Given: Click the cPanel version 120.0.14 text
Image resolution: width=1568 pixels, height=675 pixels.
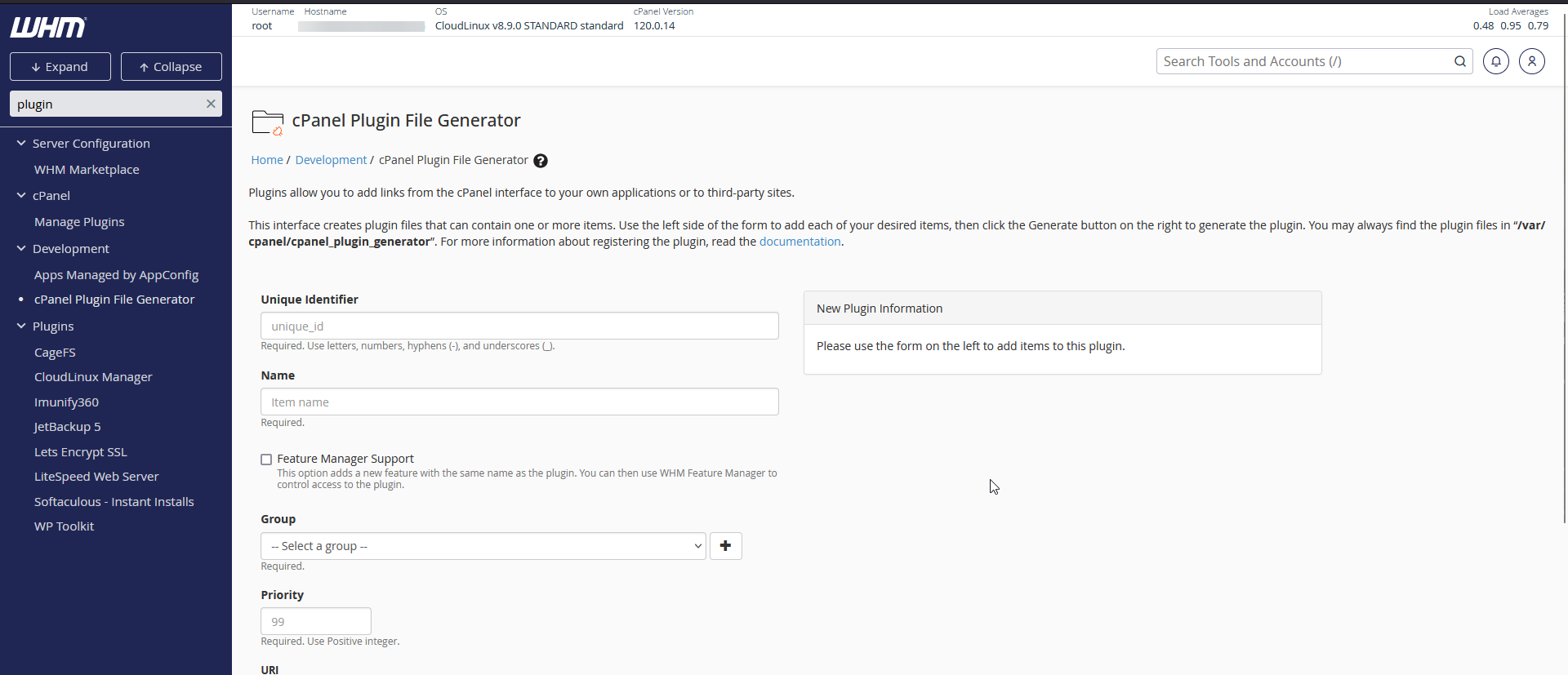Looking at the screenshot, I should coord(654,26).
